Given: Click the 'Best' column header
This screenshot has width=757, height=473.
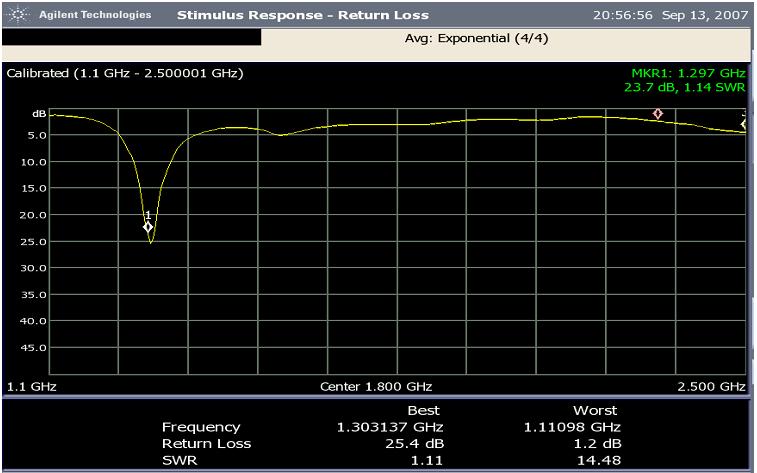Looking at the screenshot, I should (423, 411).
